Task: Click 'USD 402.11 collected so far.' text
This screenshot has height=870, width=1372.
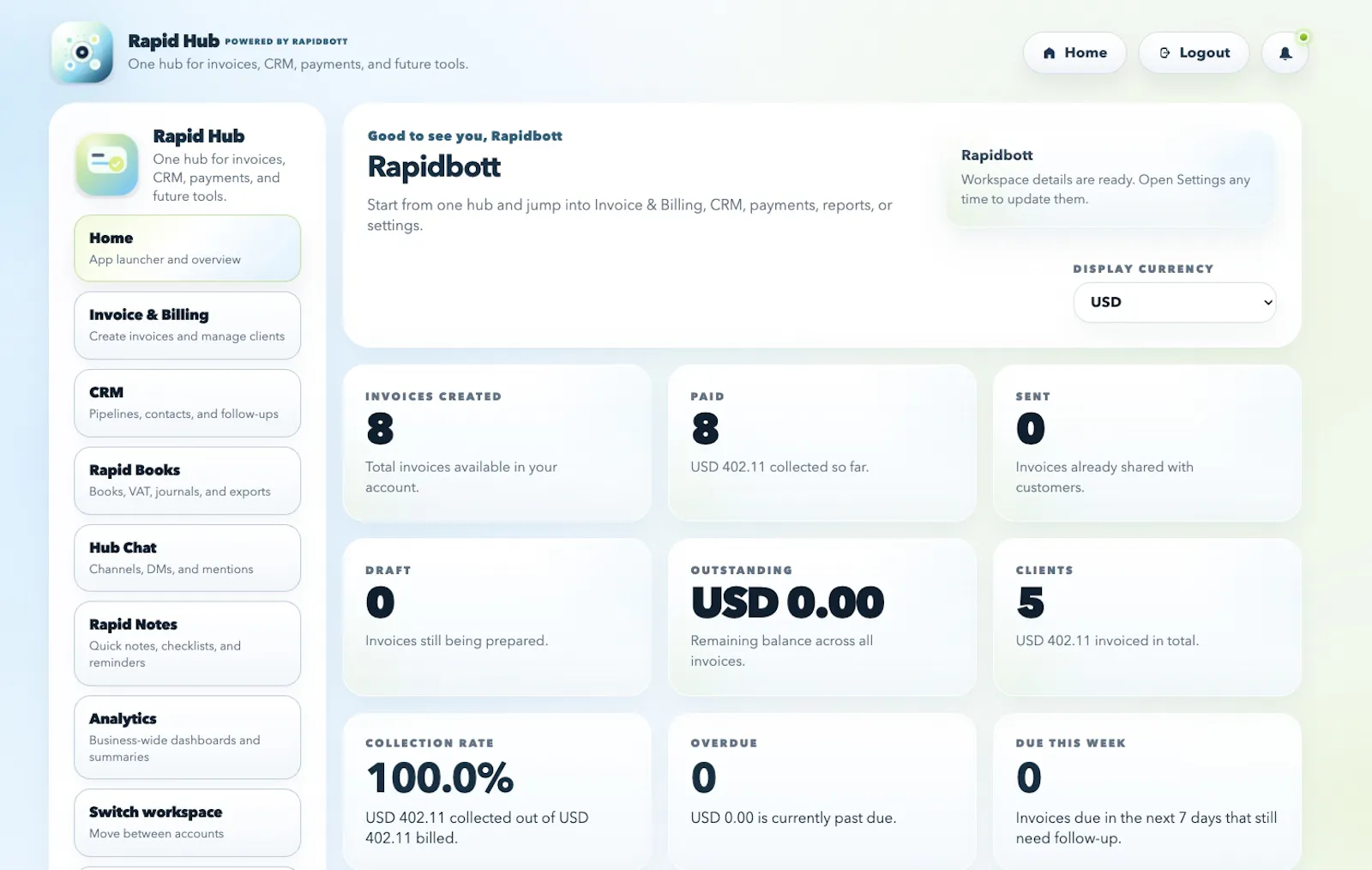Action: pos(779,467)
